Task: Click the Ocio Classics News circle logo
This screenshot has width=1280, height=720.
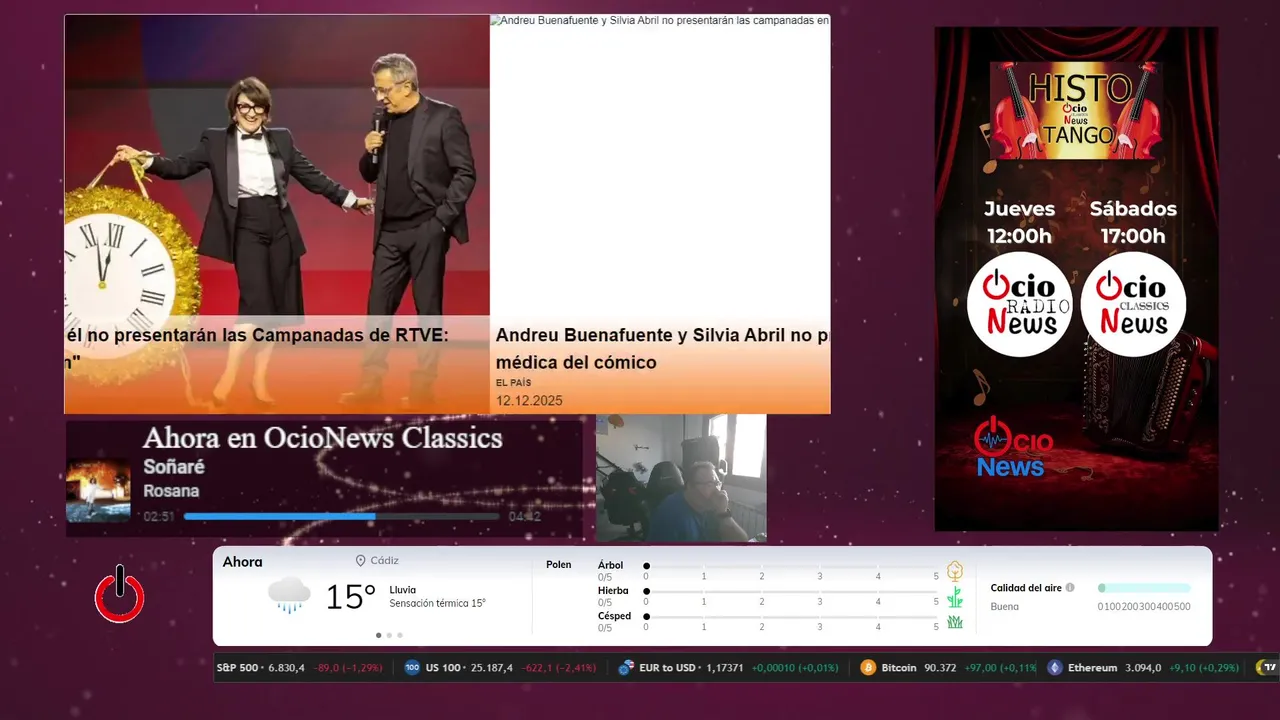Action: click(x=1133, y=304)
